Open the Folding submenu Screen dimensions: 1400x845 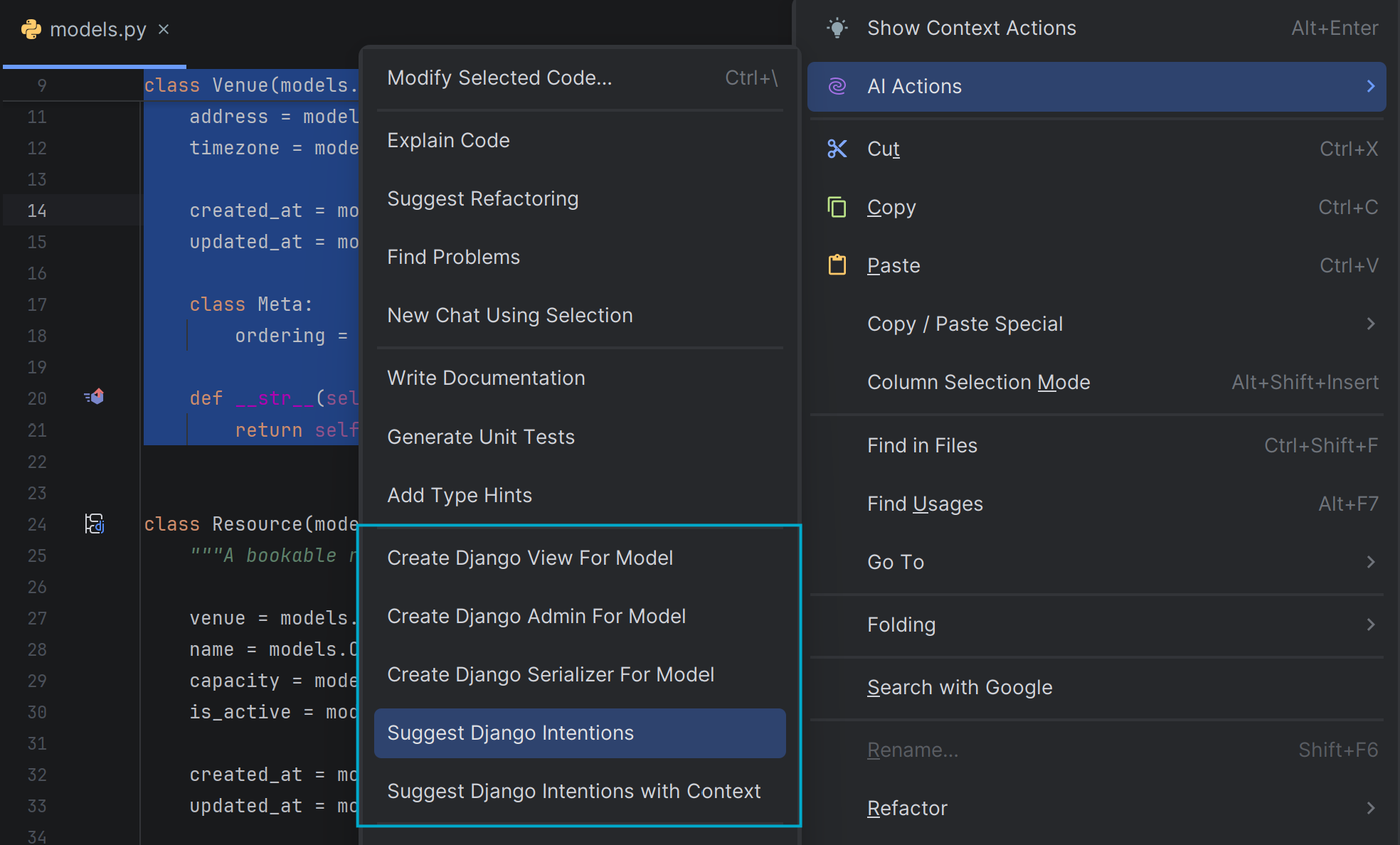(1096, 625)
